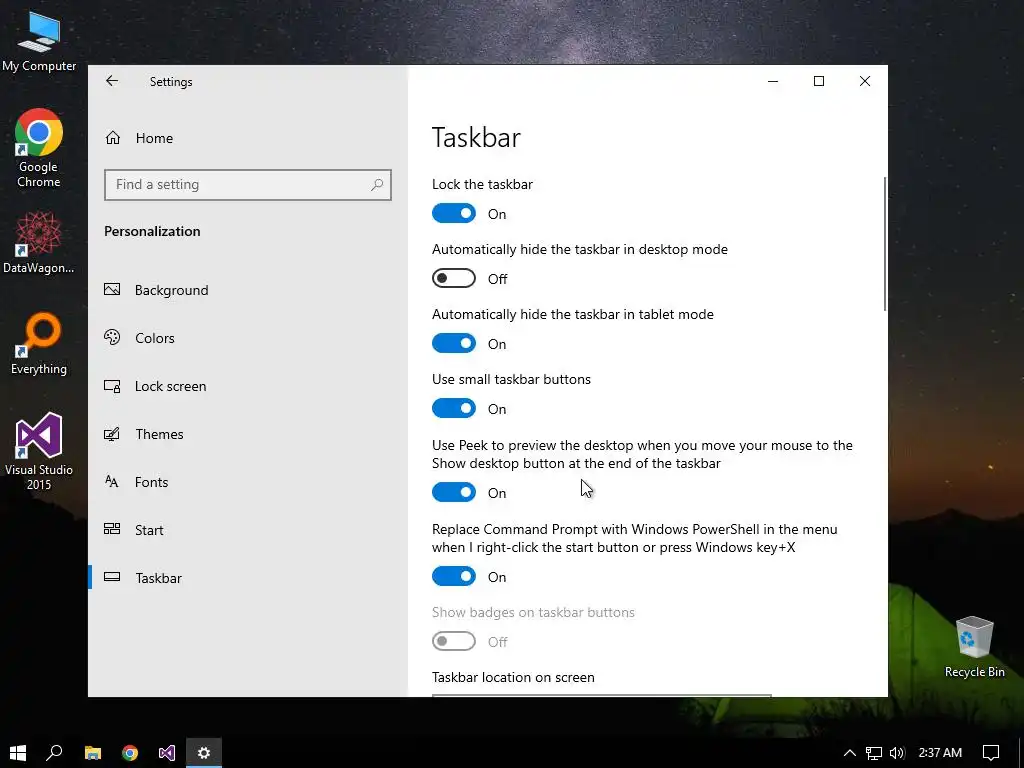Select Everything desktop shortcut
Image resolution: width=1024 pixels, height=768 pixels.
(x=39, y=344)
